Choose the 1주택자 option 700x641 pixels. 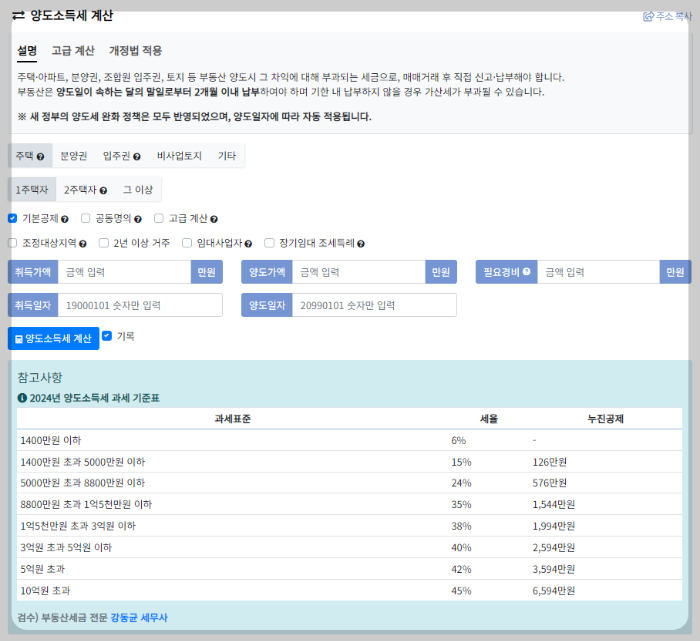point(32,190)
